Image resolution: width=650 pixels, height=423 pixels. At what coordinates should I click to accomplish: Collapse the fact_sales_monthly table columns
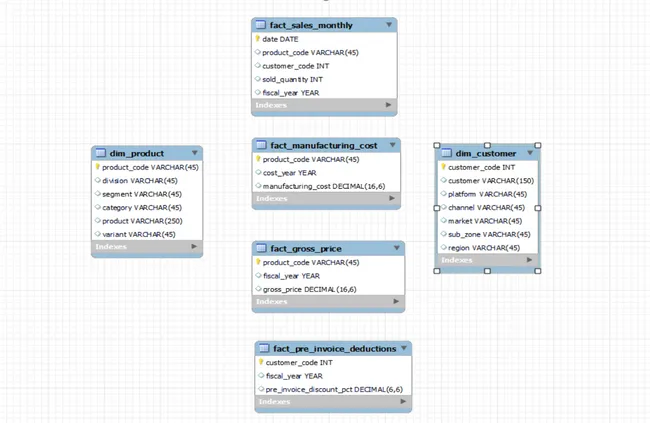[x=389, y=24]
